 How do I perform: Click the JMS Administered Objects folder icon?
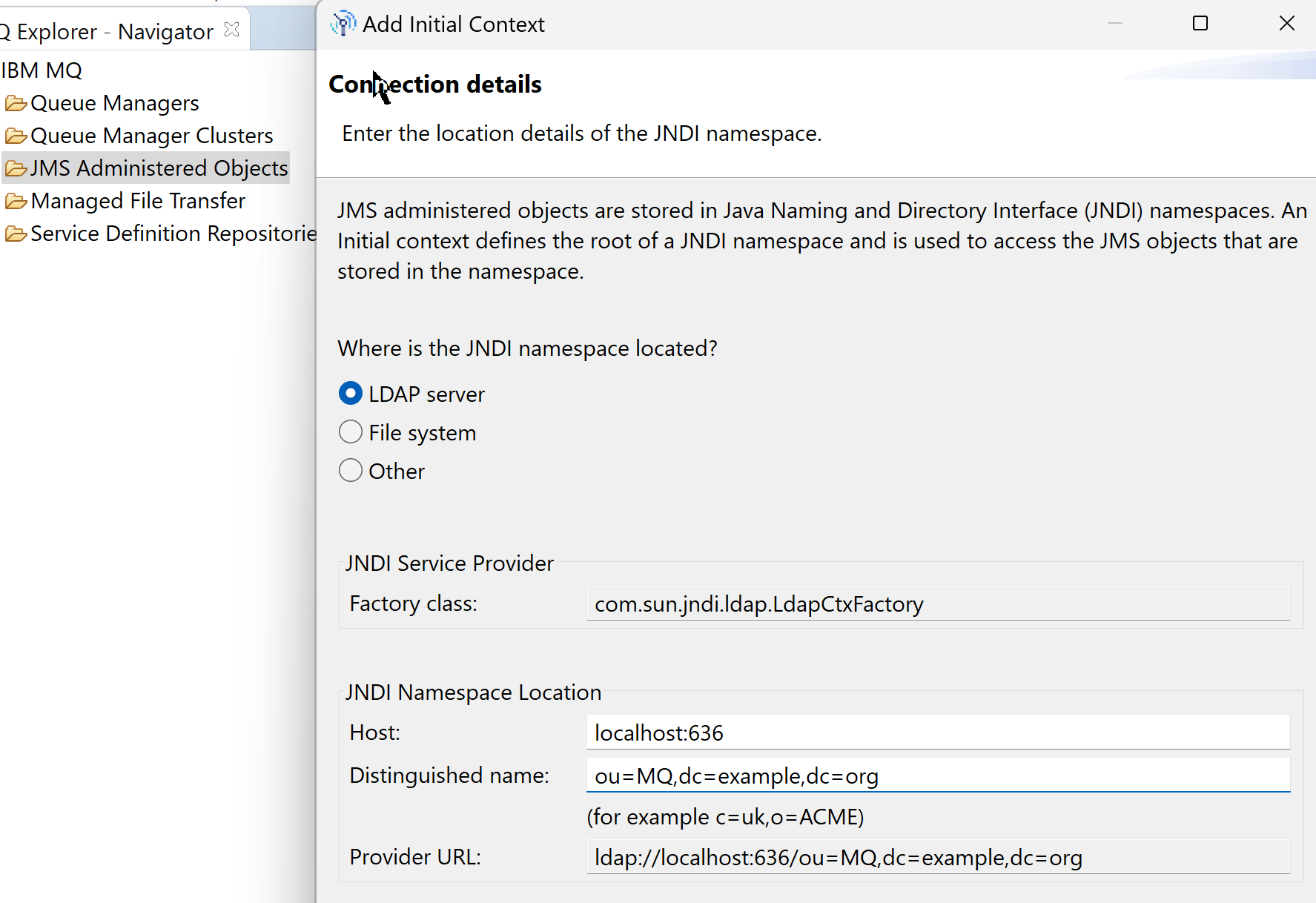(x=16, y=168)
